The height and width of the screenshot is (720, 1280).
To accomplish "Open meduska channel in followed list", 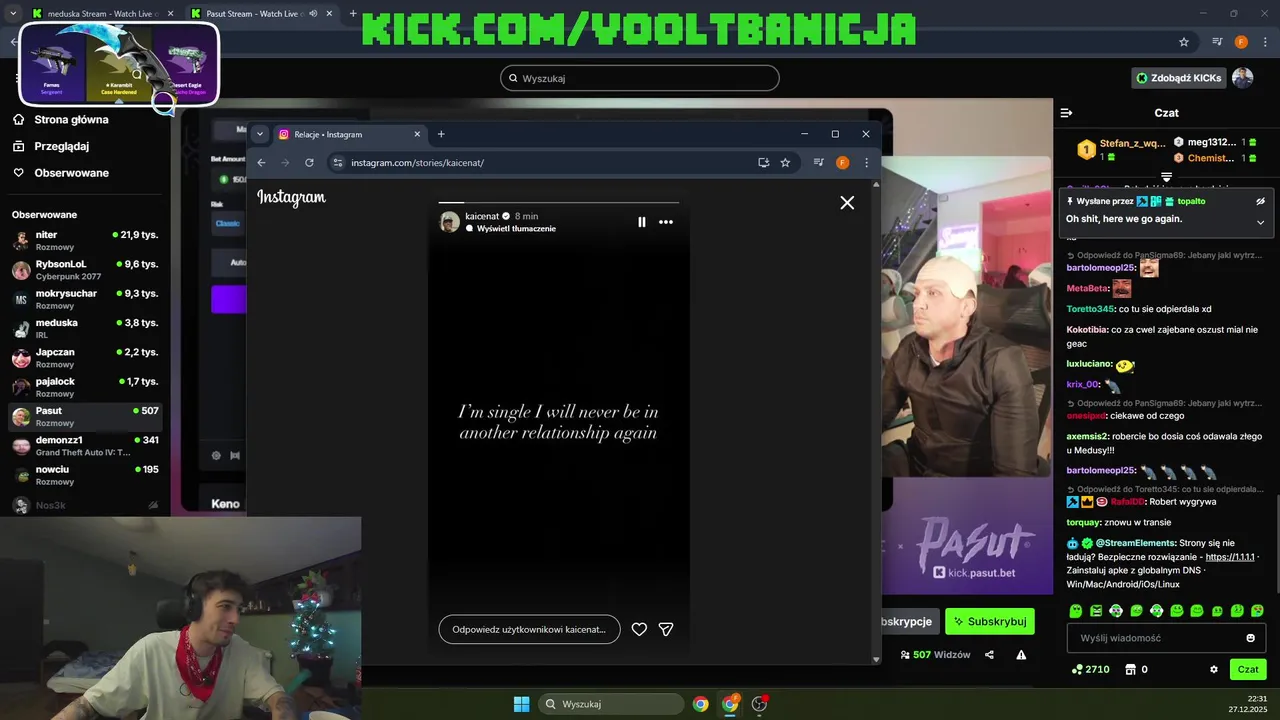I will tap(85, 328).
